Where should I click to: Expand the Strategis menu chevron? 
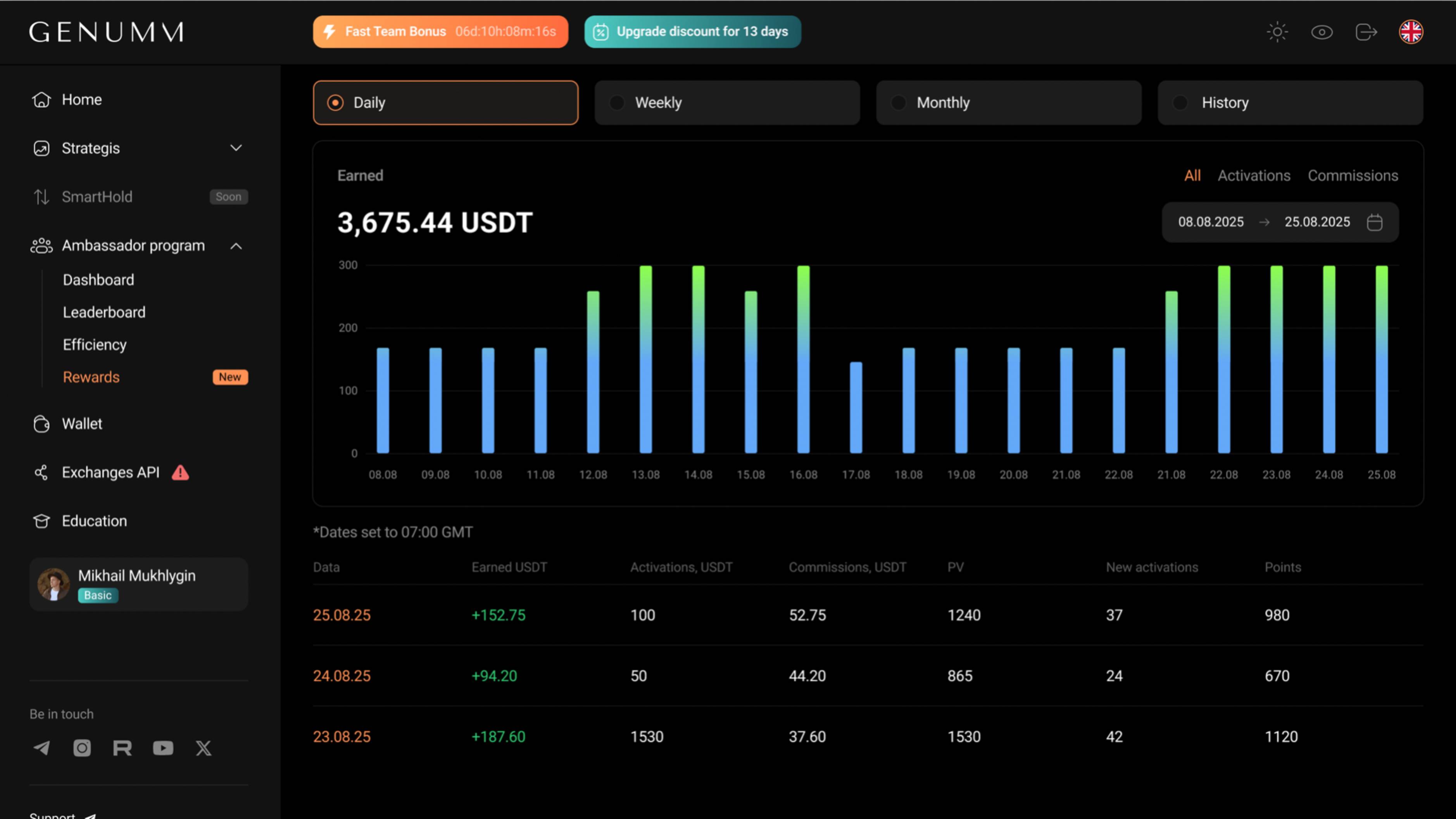236,148
